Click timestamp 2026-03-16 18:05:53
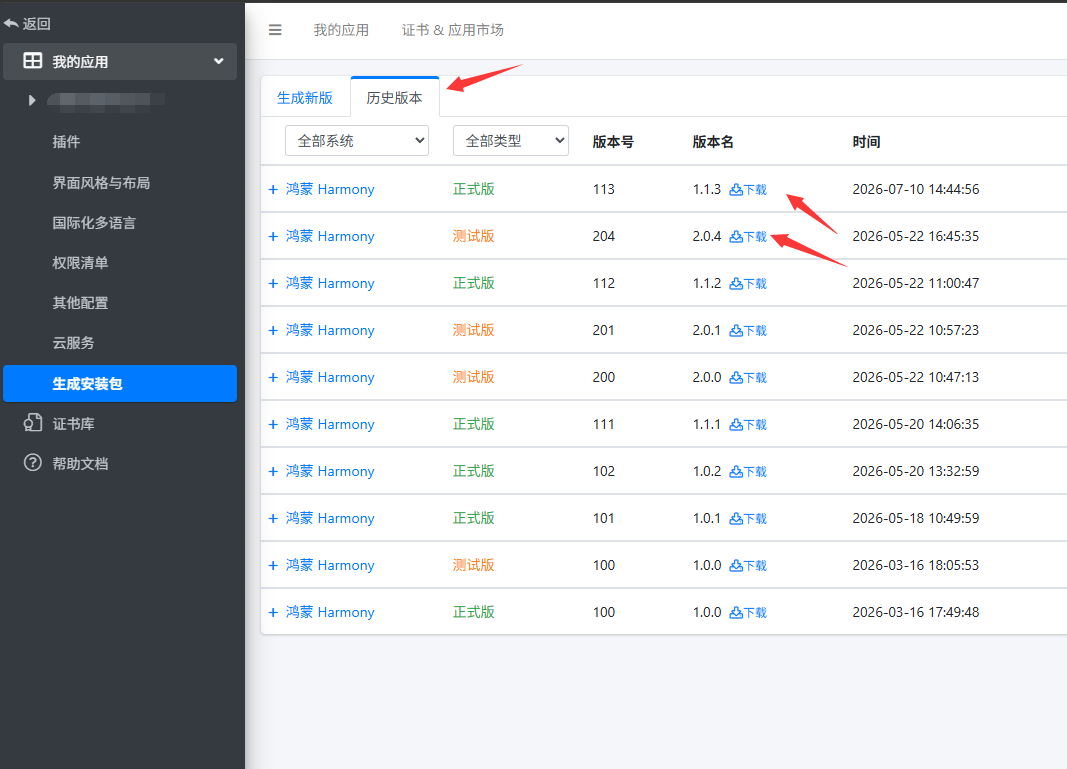The height and width of the screenshot is (769, 1067). [916, 565]
